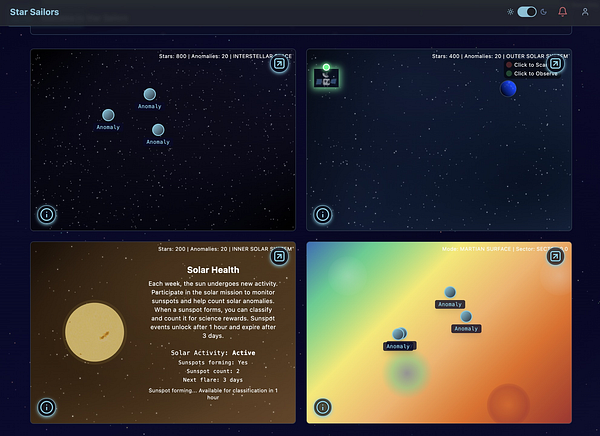Expand the Outer Solar System panel
The height and width of the screenshot is (436, 600).
coord(555,64)
